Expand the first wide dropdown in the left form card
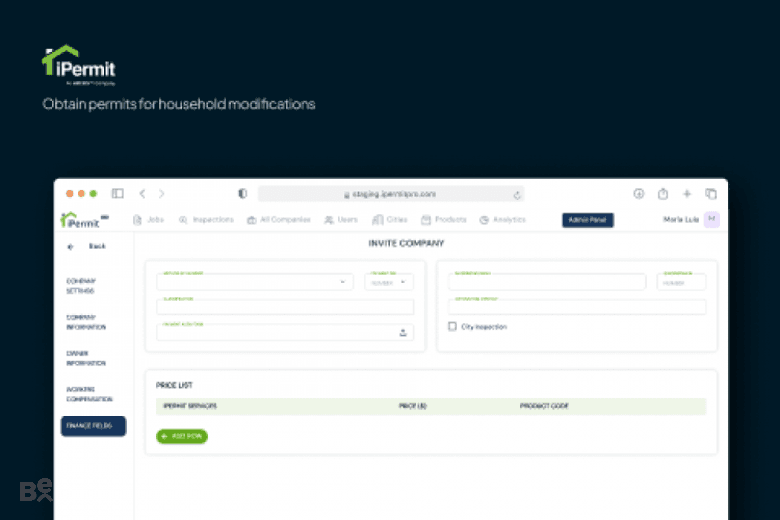 point(255,282)
